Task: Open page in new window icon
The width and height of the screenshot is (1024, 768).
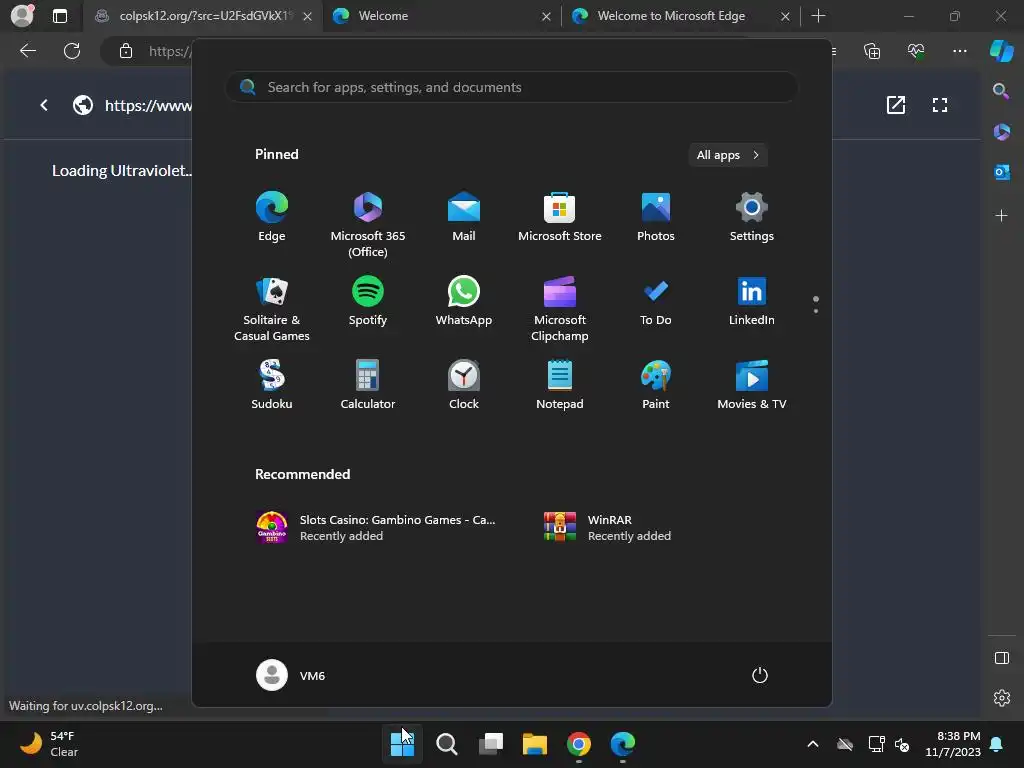Action: pos(896,104)
